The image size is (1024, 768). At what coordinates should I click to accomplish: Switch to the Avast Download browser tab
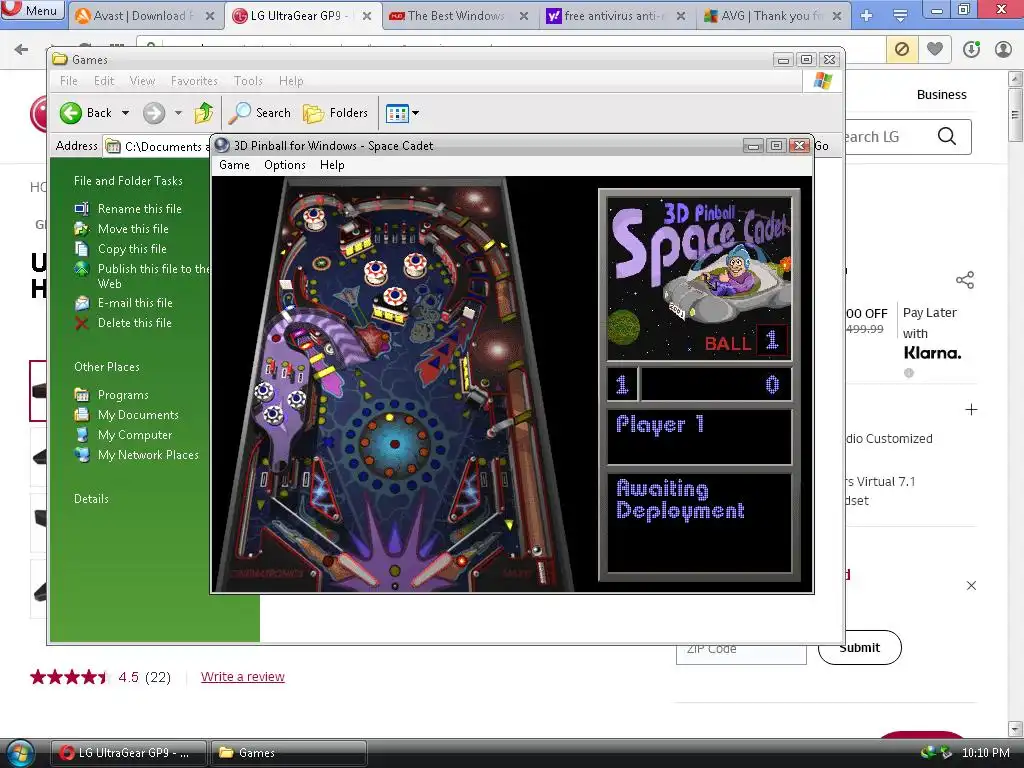click(145, 16)
